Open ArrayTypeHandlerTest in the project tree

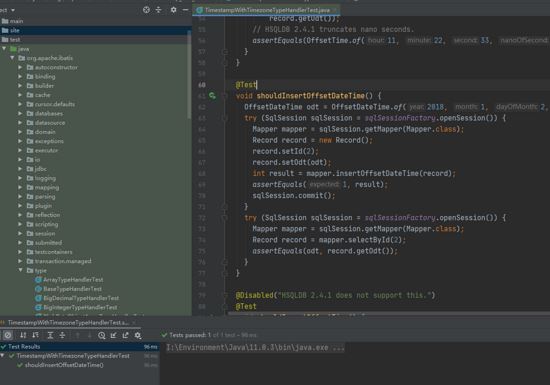tap(69, 280)
